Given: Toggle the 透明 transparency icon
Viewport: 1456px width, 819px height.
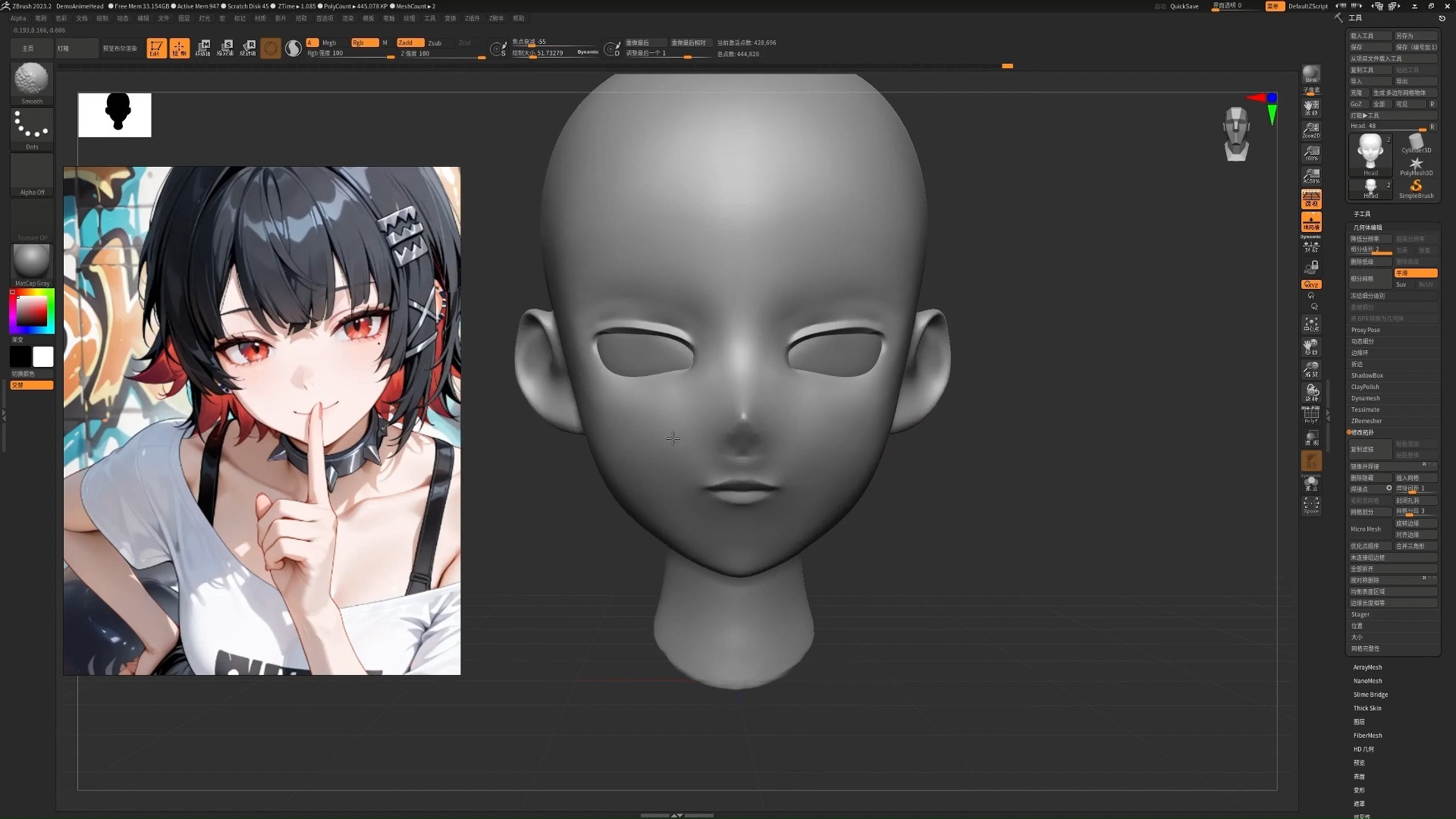Looking at the screenshot, I should (1311, 438).
